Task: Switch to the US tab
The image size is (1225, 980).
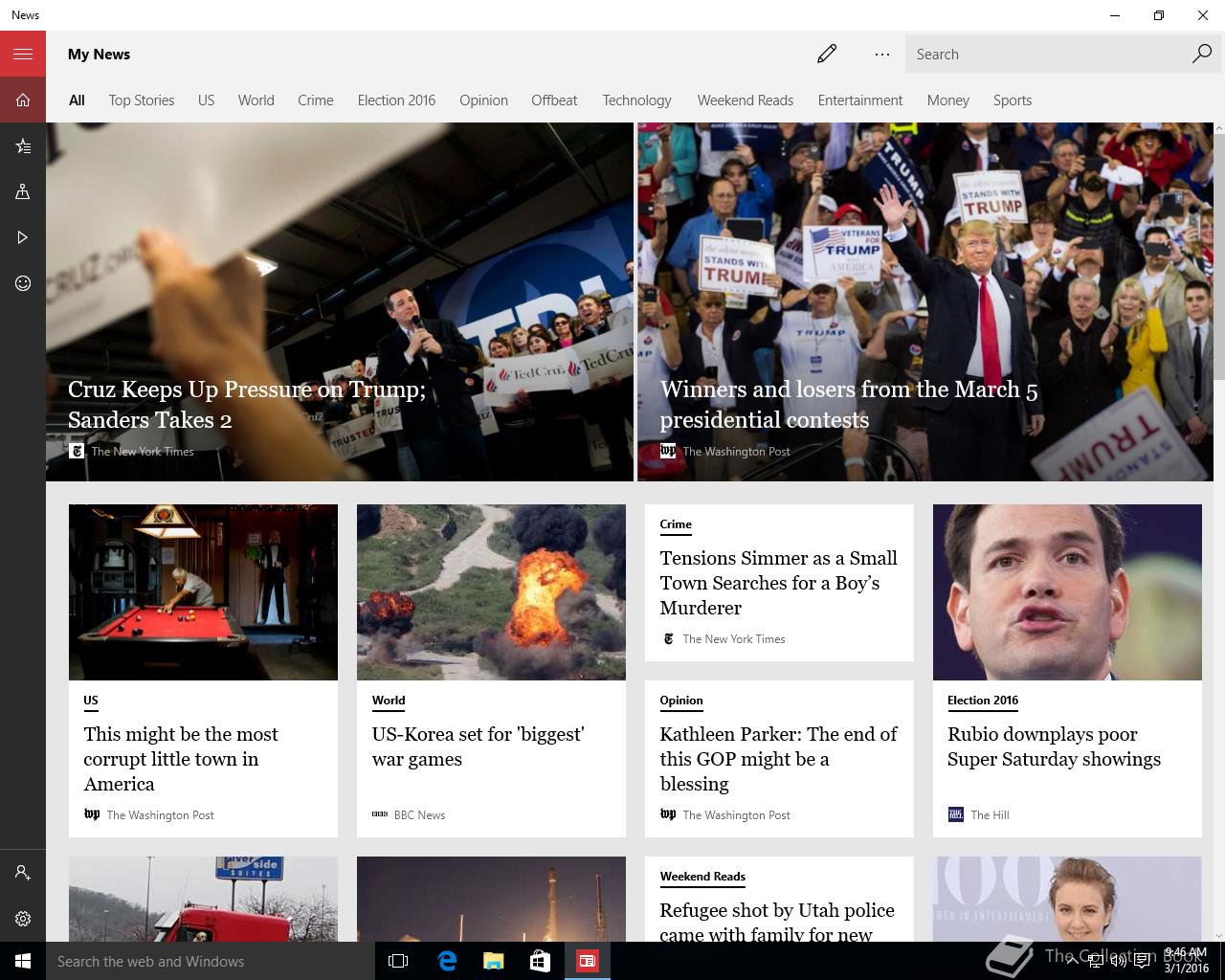Action: [206, 100]
